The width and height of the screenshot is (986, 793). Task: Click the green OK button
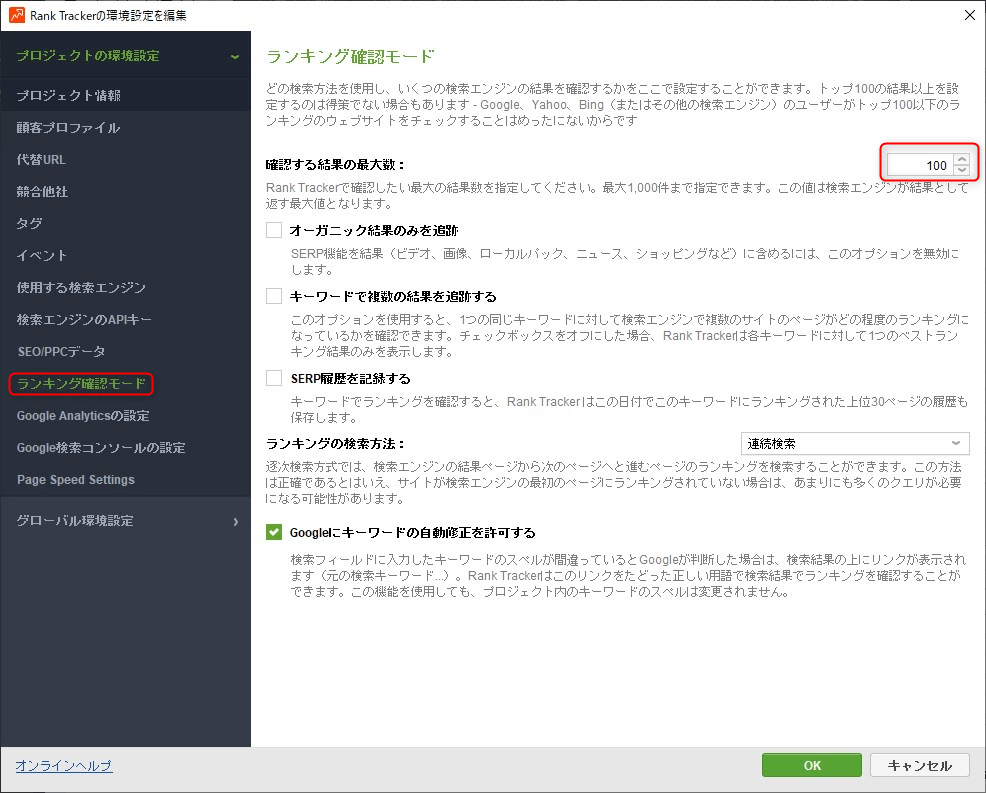[x=812, y=765]
